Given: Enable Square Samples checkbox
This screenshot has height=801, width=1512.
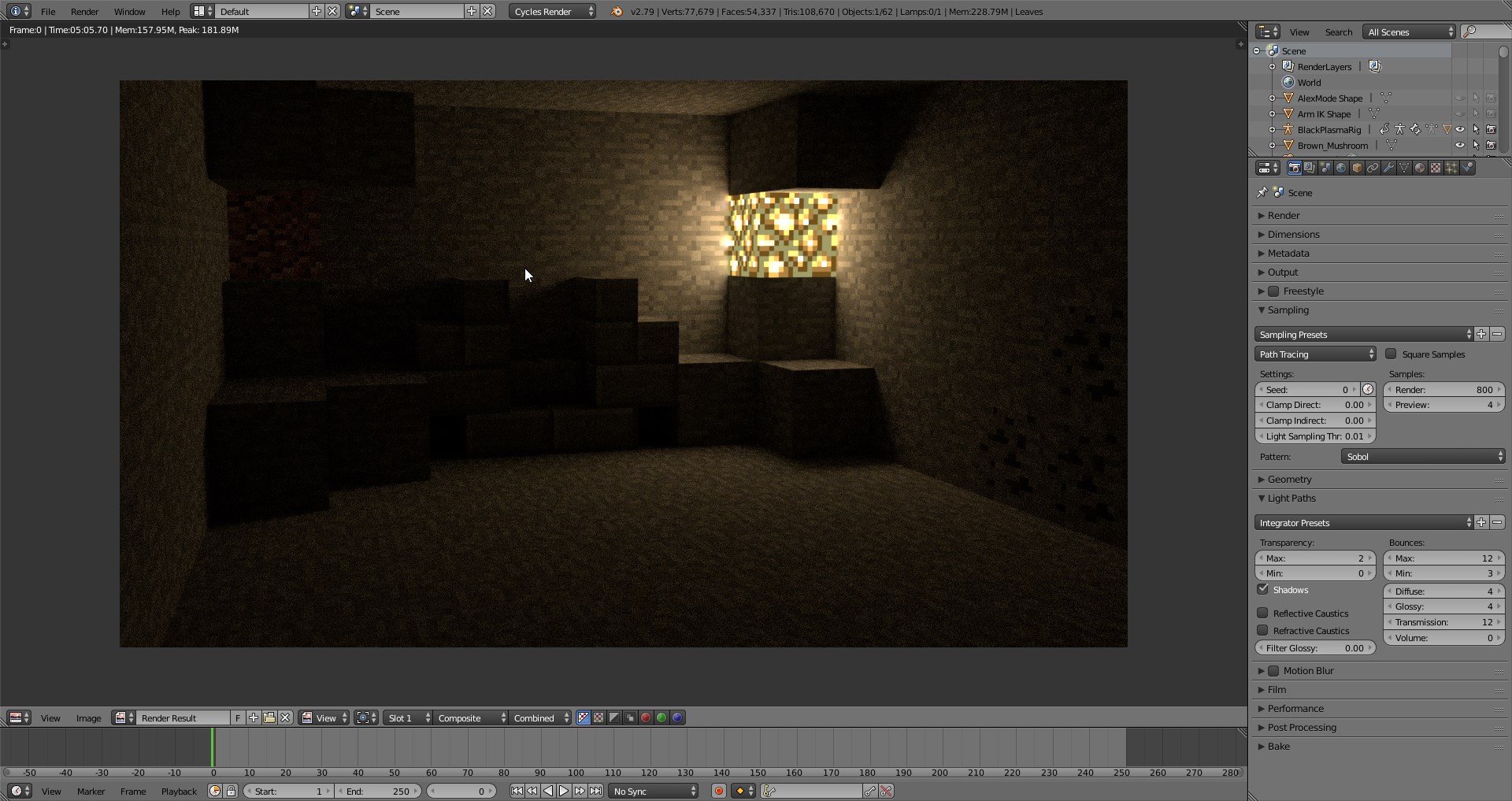Looking at the screenshot, I should (x=1391, y=354).
